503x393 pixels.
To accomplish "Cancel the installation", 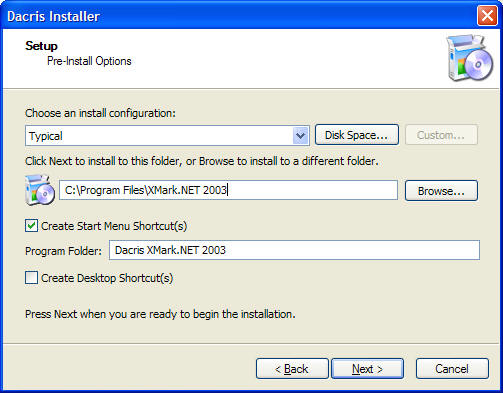I will [452, 369].
